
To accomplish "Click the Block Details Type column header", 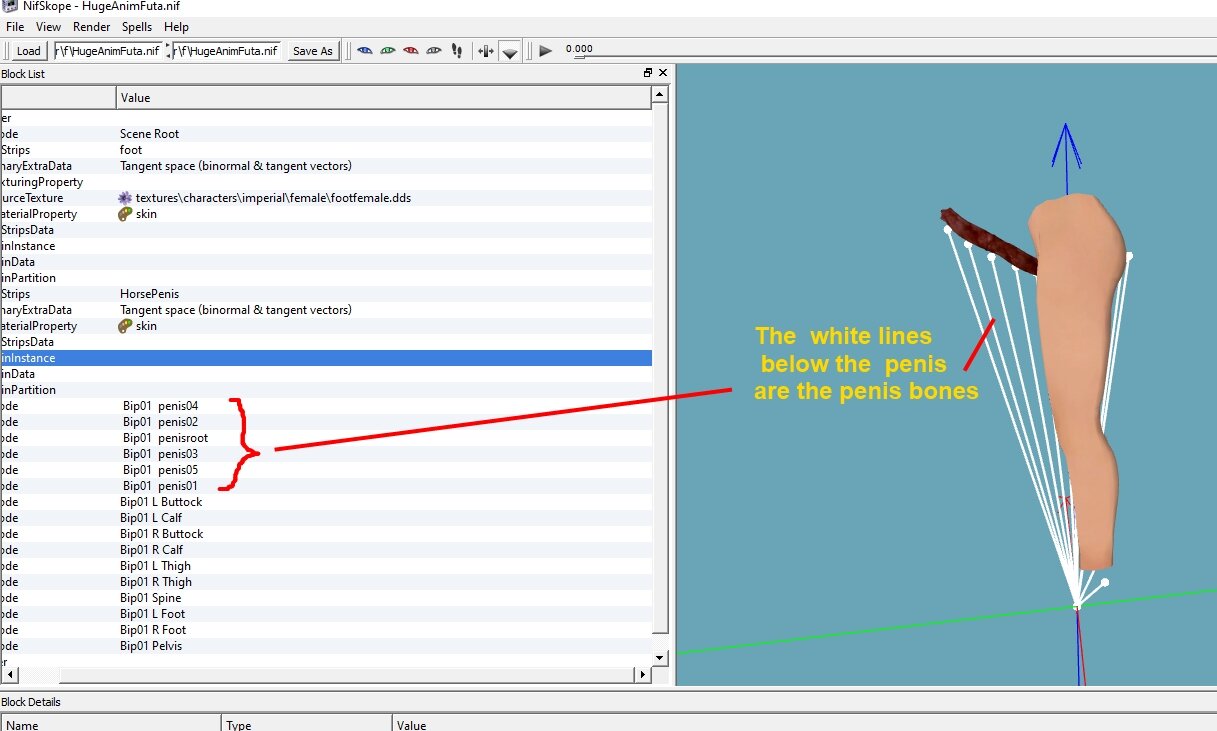I will click(x=306, y=722).
